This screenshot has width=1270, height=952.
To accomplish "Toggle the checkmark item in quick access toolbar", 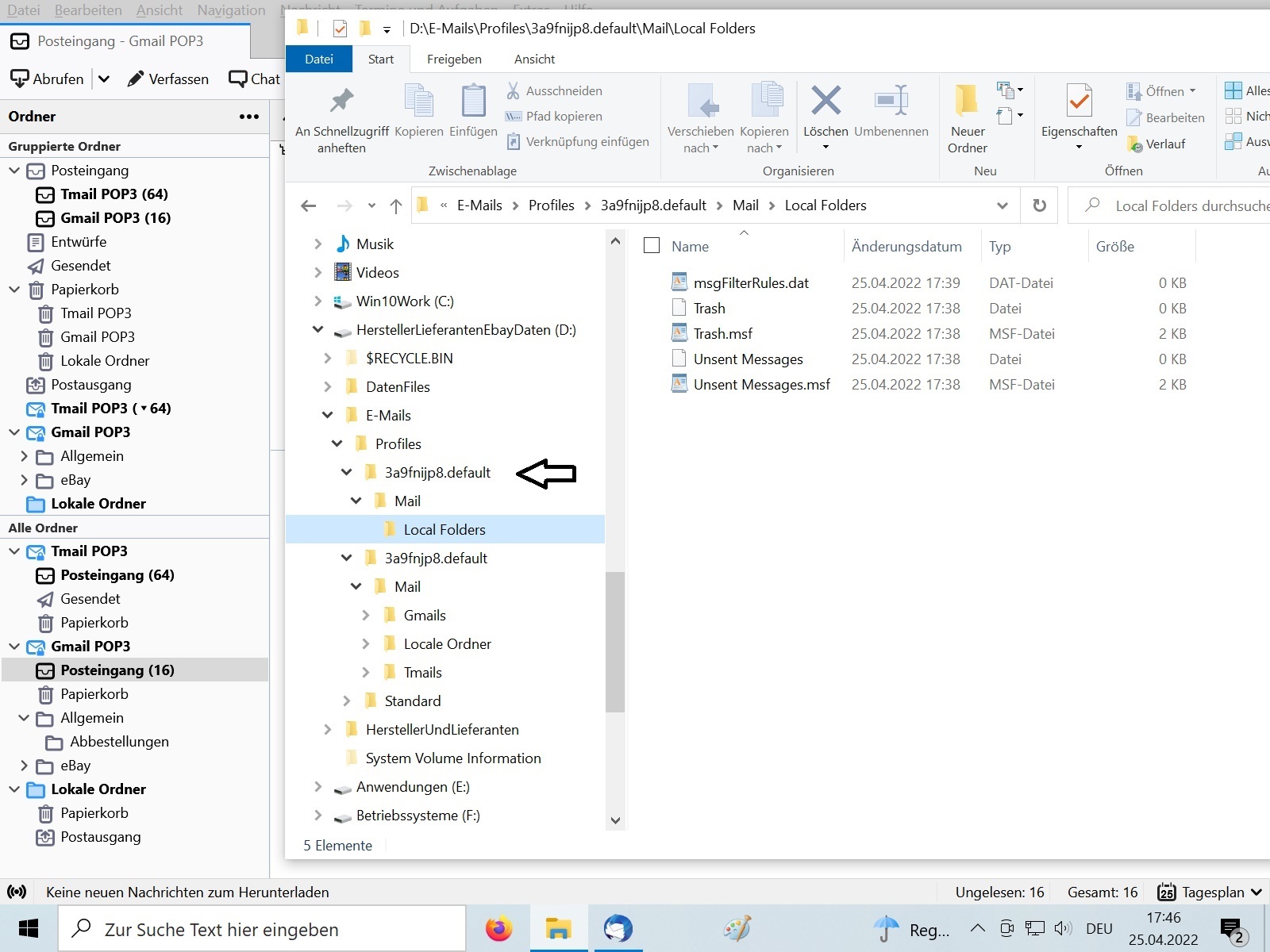I will (340, 29).
